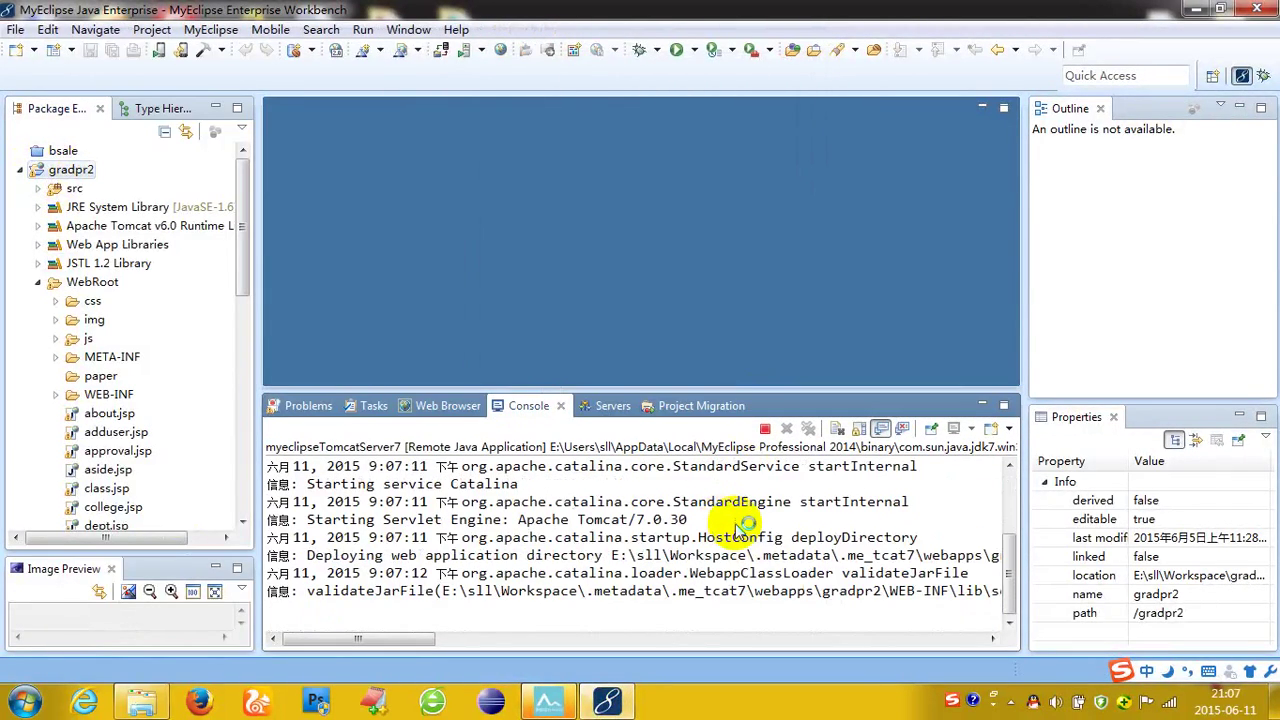Open the globe web browser toolbar icon
Image resolution: width=1280 pixels, height=720 pixels.
coord(501,50)
